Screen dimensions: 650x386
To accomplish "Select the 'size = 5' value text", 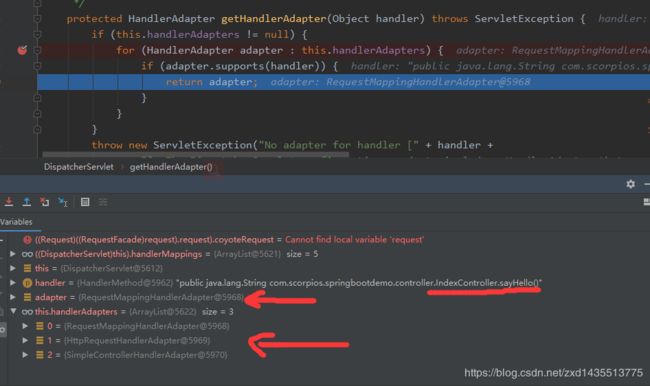I will (302, 254).
